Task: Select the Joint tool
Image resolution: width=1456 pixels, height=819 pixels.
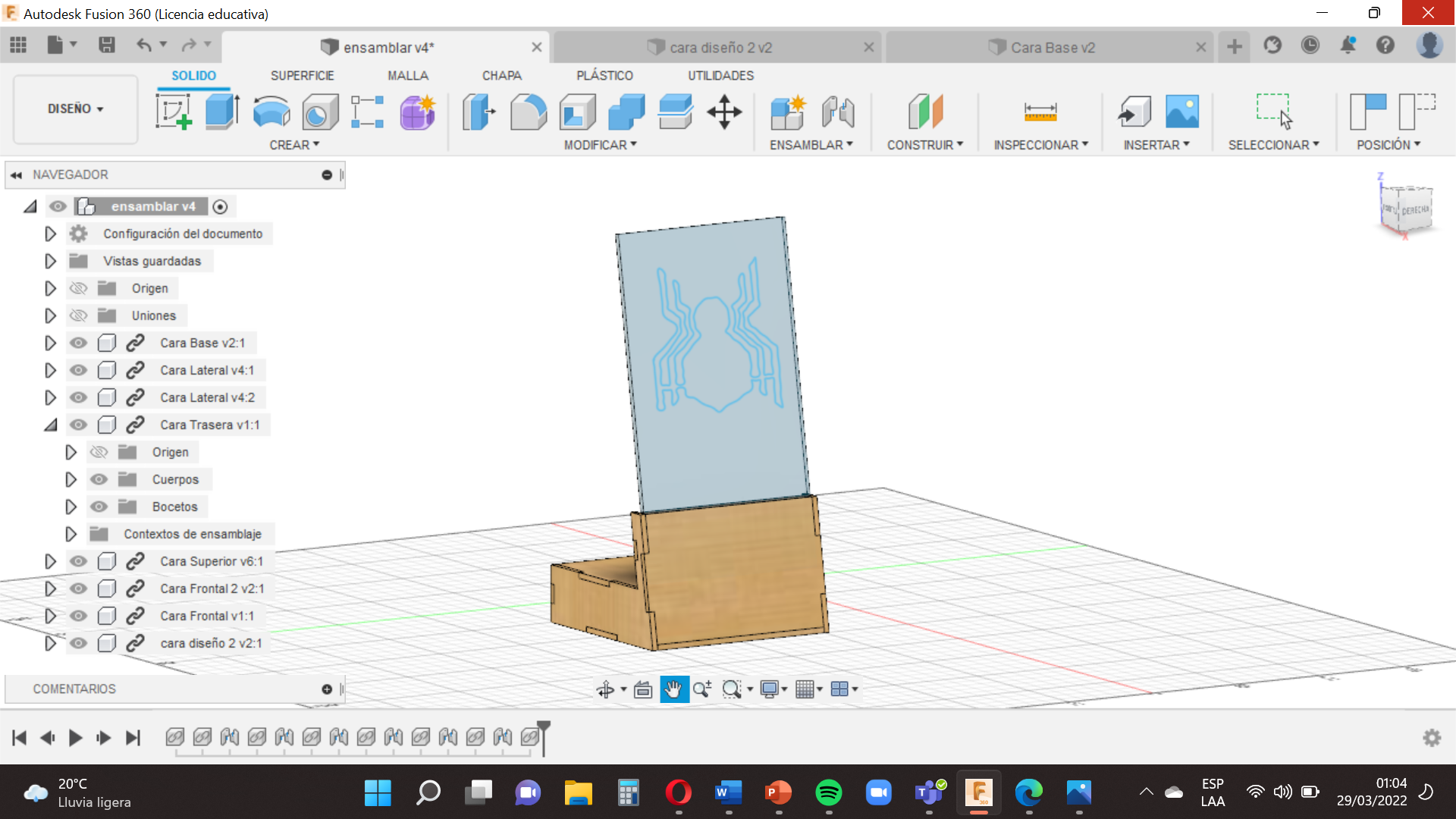Action: point(838,112)
